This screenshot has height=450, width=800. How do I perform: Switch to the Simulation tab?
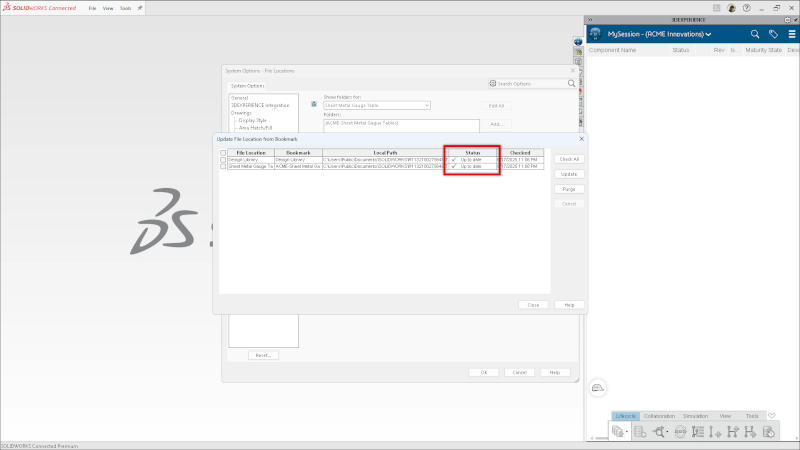pyautogui.click(x=695, y=416)
